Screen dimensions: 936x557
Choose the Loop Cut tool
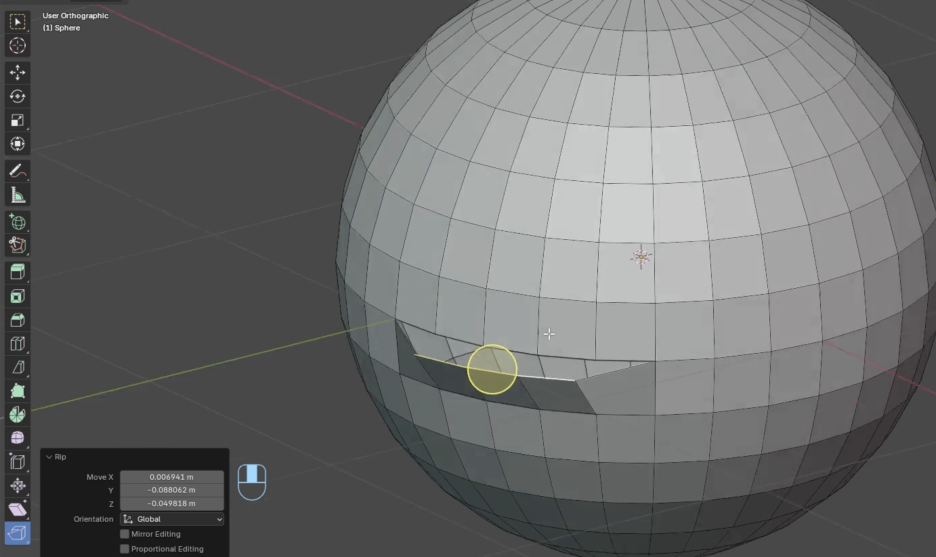pos(17,343)
